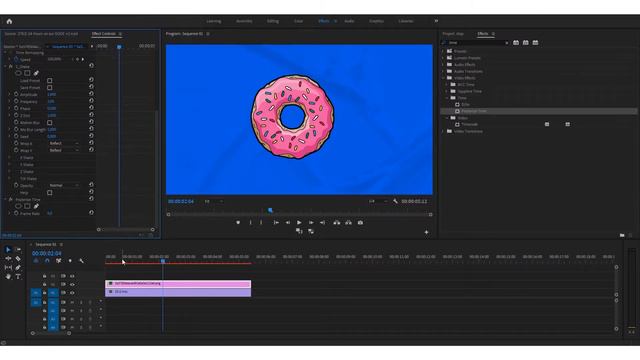Select the Type tool
The height and width of the screenshot is (360, 640).
pos(18,276)
